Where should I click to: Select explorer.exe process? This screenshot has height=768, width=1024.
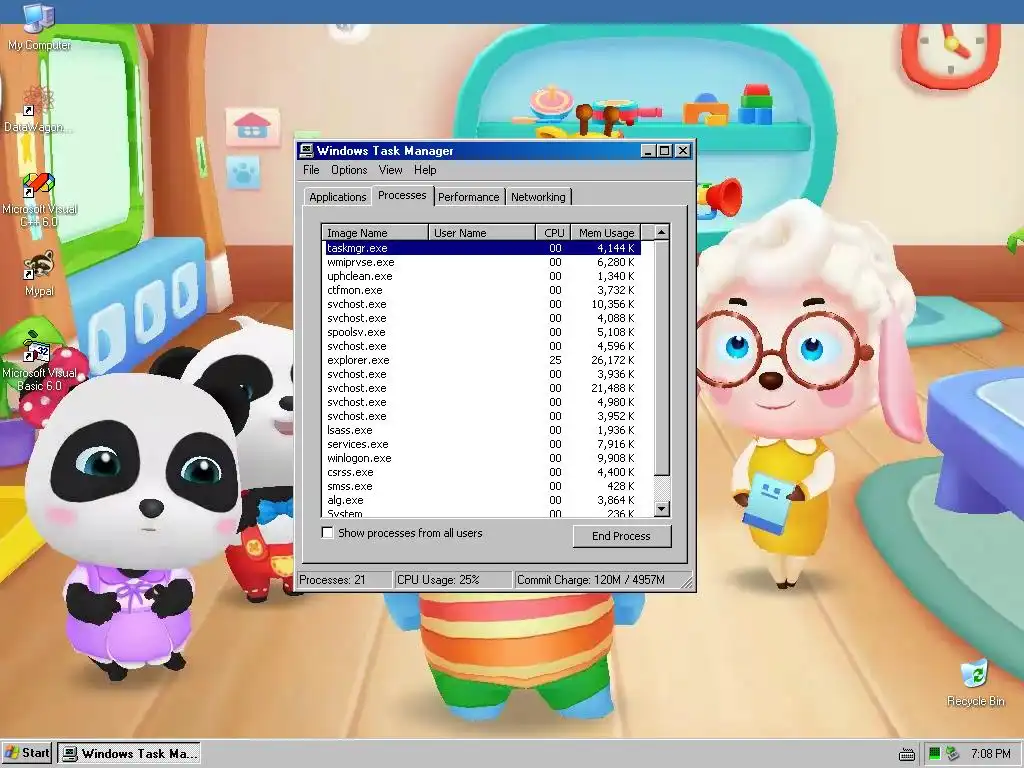coord(482,360)
